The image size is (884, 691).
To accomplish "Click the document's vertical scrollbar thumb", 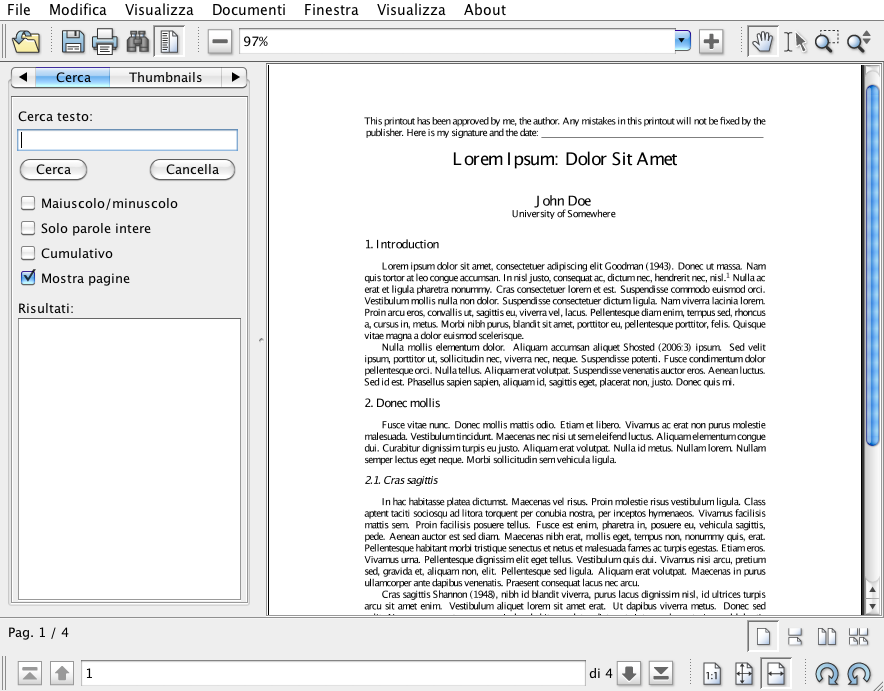I will tap(872, 260).
